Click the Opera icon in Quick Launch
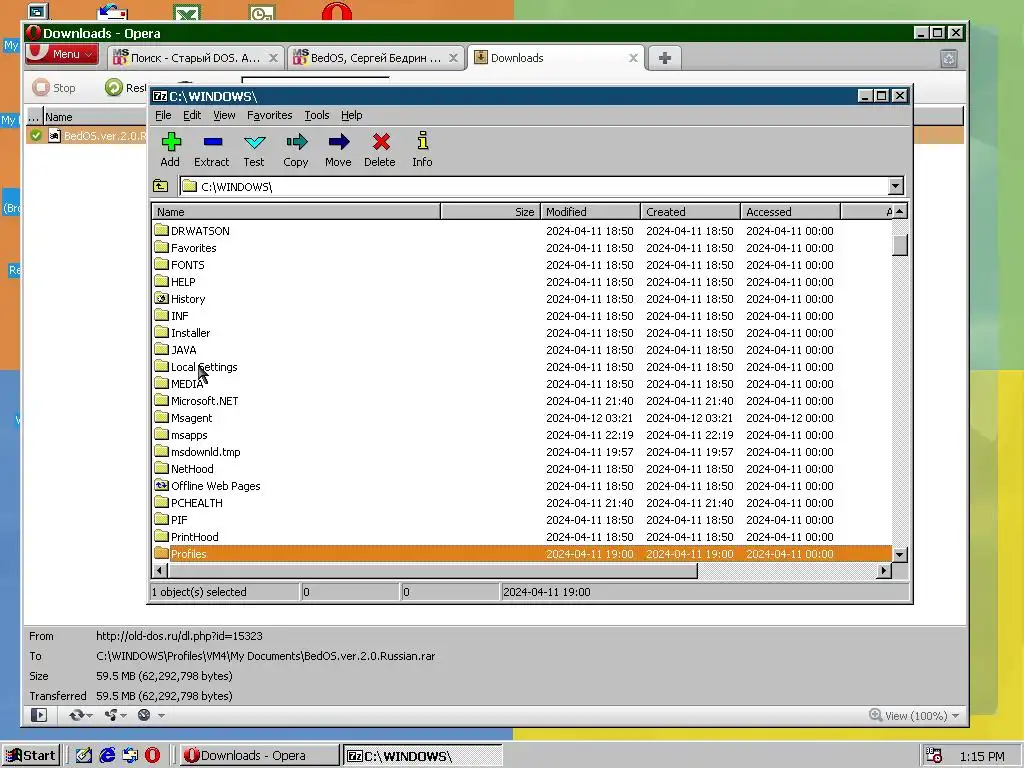1024x768 pixels. tap(152, 755)
